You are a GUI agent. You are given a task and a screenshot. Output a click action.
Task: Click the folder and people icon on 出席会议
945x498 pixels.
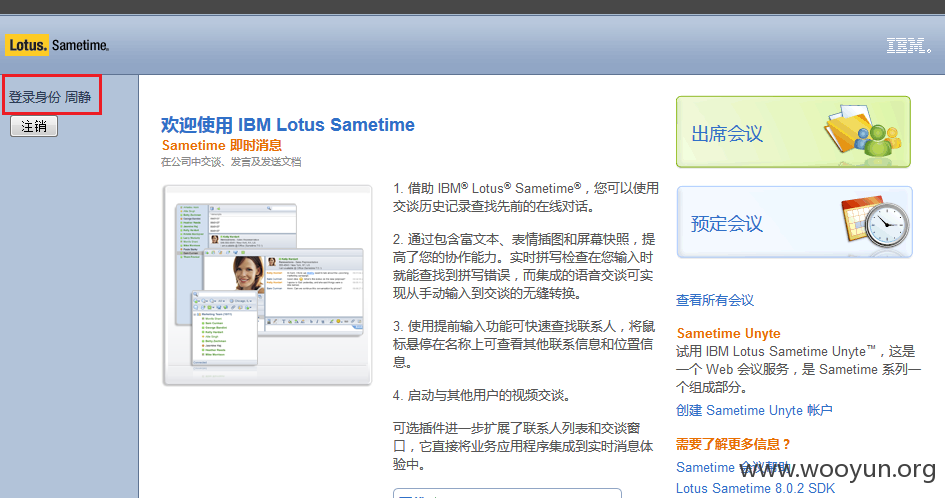(x=864, y=131)
